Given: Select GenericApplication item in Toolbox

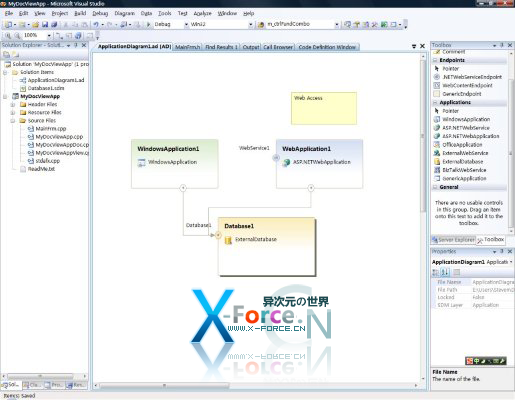Looking at the screenshot, I should click(464, 178).
